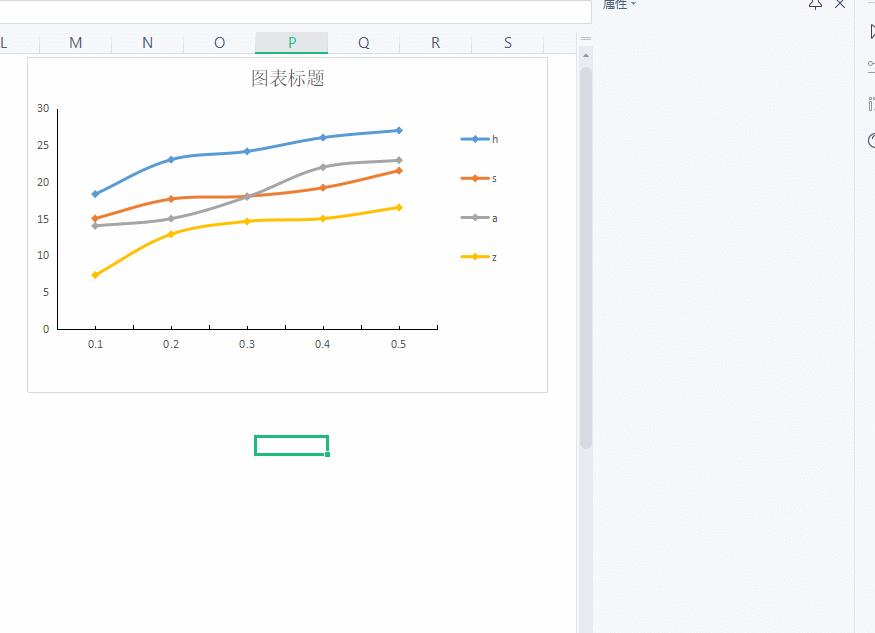The height and width of the screenshot is (633, 875).
Task: Select column R header
Action: pos(435,43)
